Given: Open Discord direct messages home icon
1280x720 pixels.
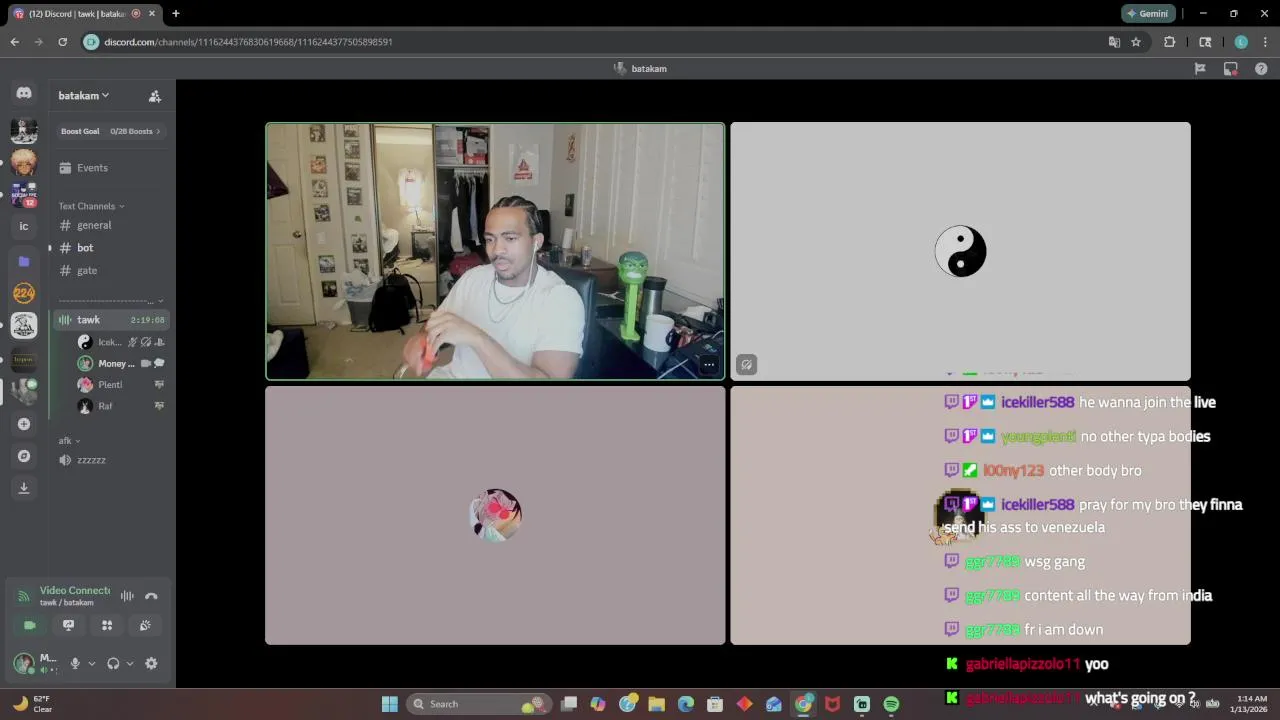Looking at the screenshot, I should 24,93.
